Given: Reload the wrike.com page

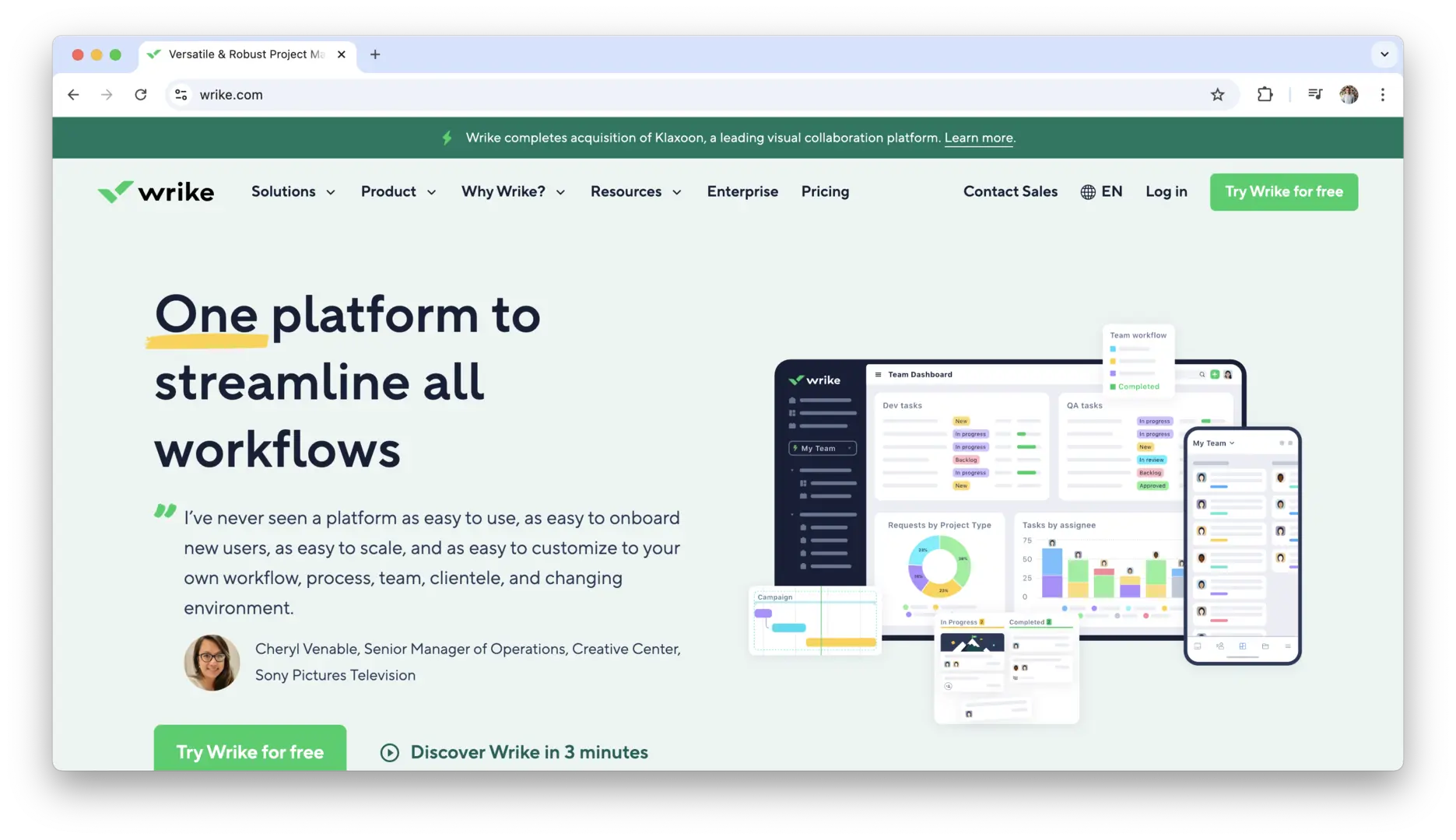Looking at the screenshot, I should pyautogui.click(x=141, y=95).
